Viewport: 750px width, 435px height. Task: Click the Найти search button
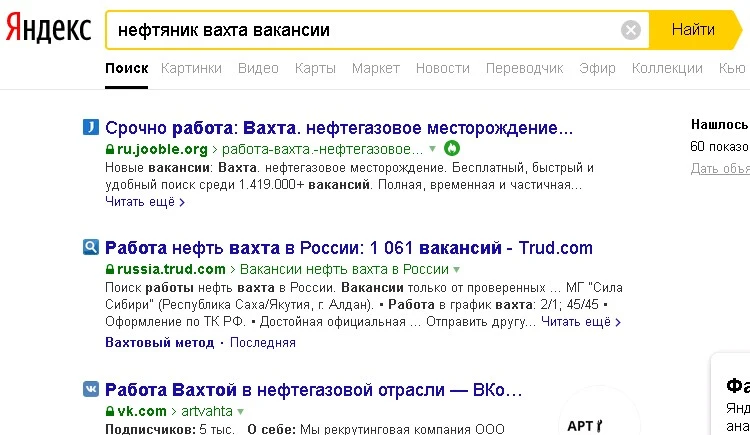(695, 30)
